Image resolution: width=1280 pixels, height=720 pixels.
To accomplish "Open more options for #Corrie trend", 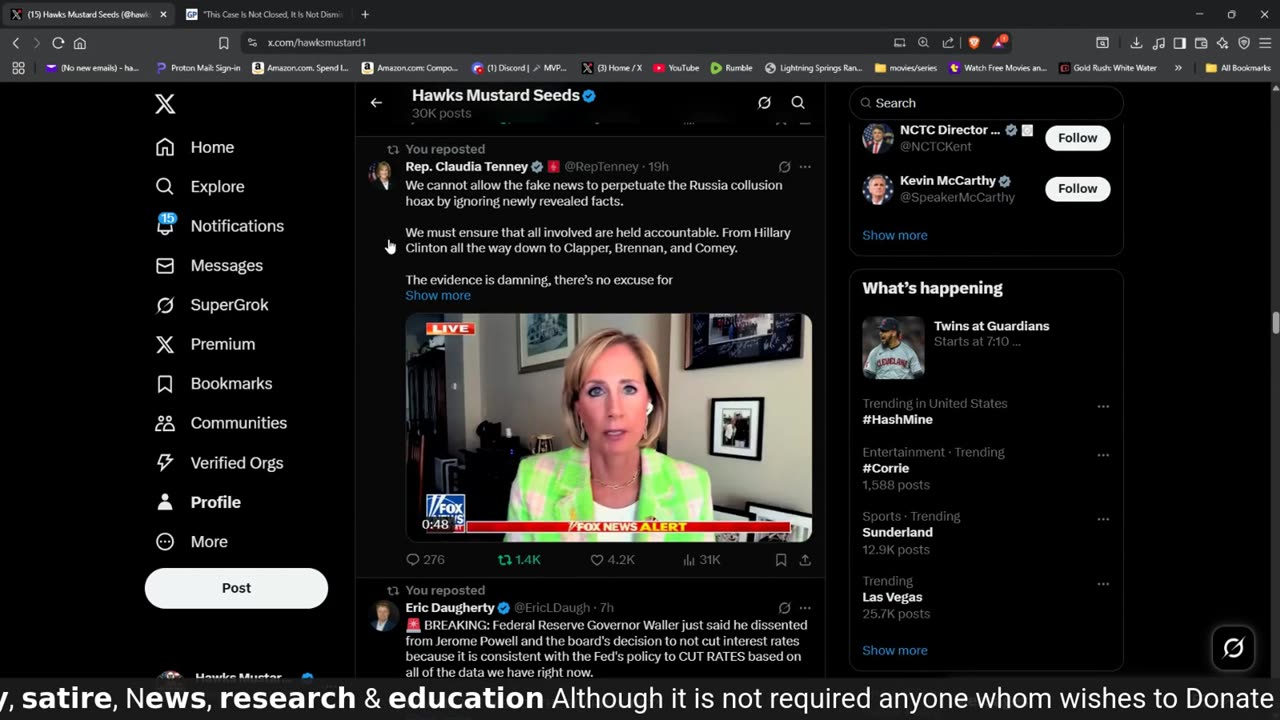I will click(x=1103, y=455).
